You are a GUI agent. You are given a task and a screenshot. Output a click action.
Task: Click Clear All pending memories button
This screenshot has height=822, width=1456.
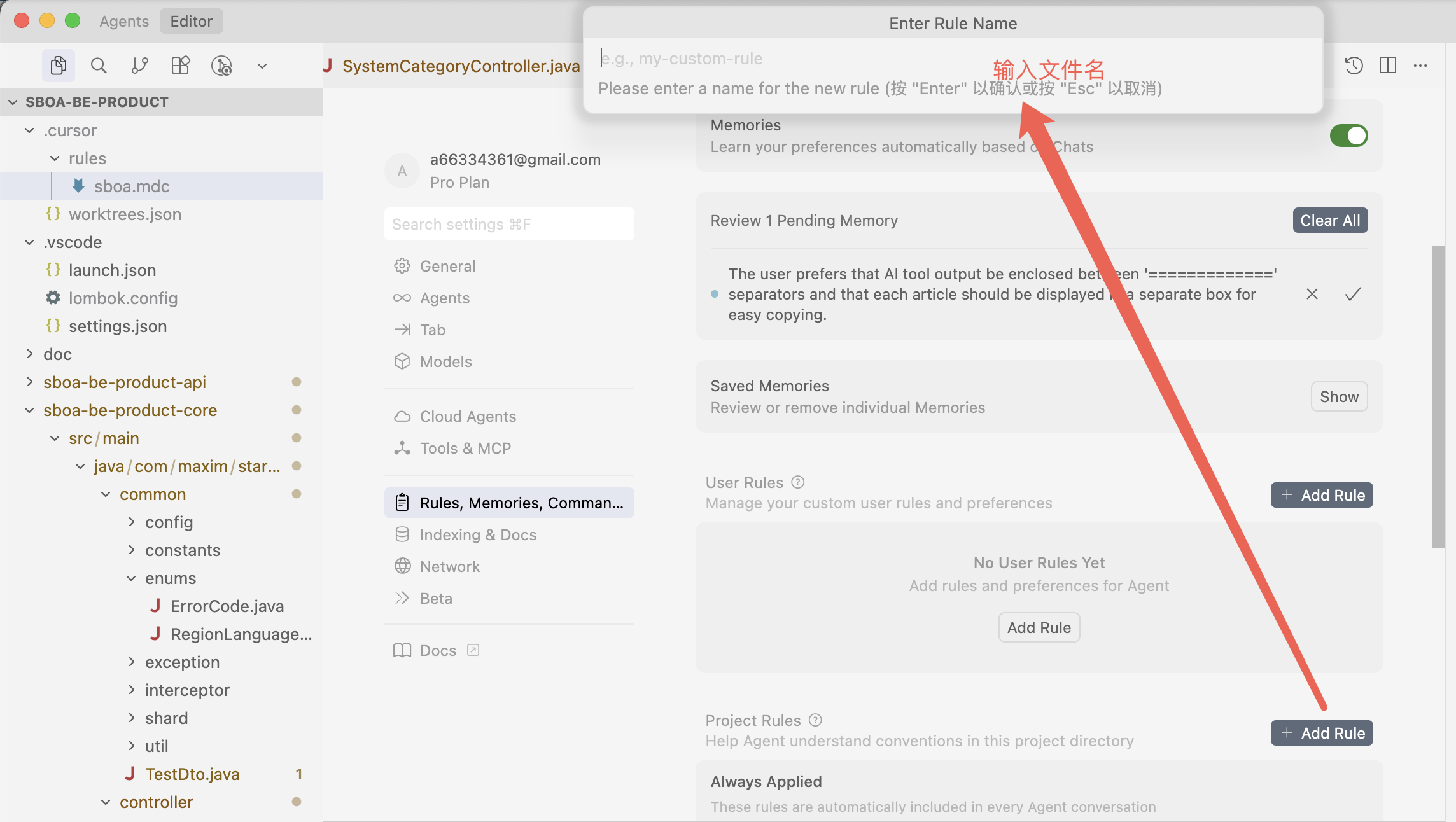pos(1330,221)
